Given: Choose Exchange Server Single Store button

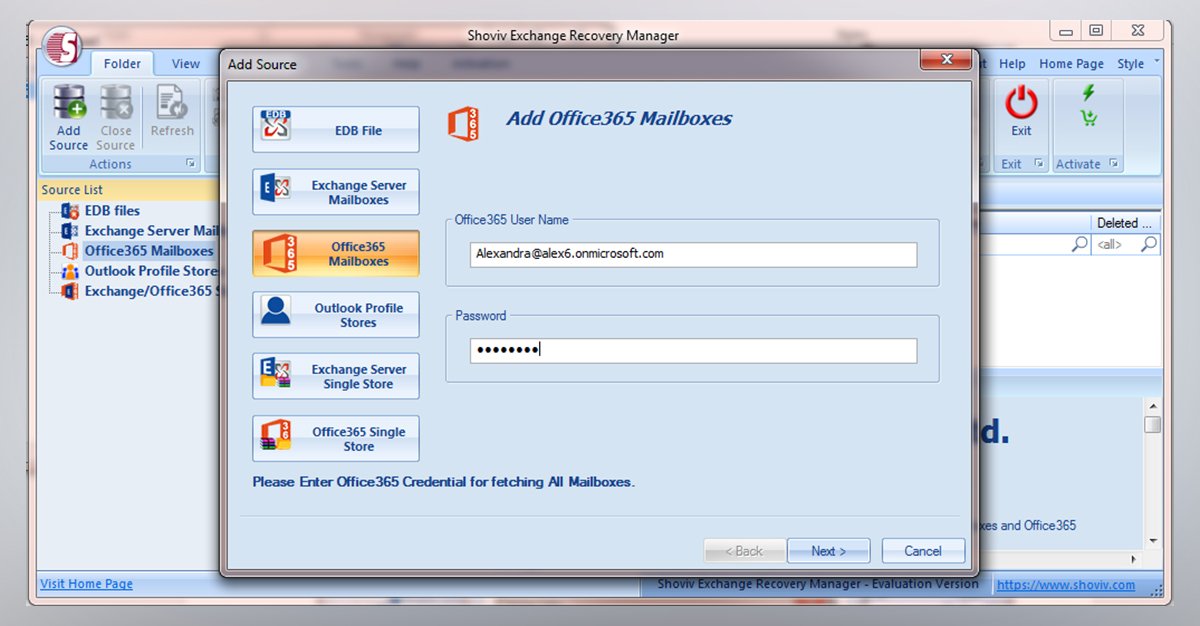Looking at the screenshot, I should click(336, 376).
